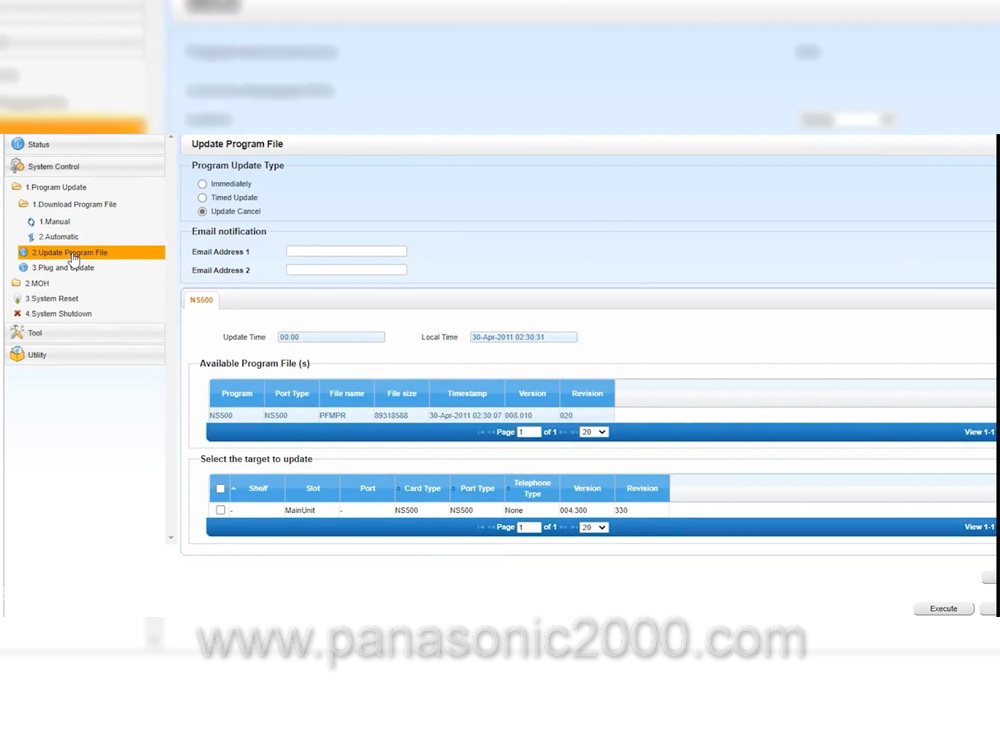Click the System Control gear icon

(17, 166)
